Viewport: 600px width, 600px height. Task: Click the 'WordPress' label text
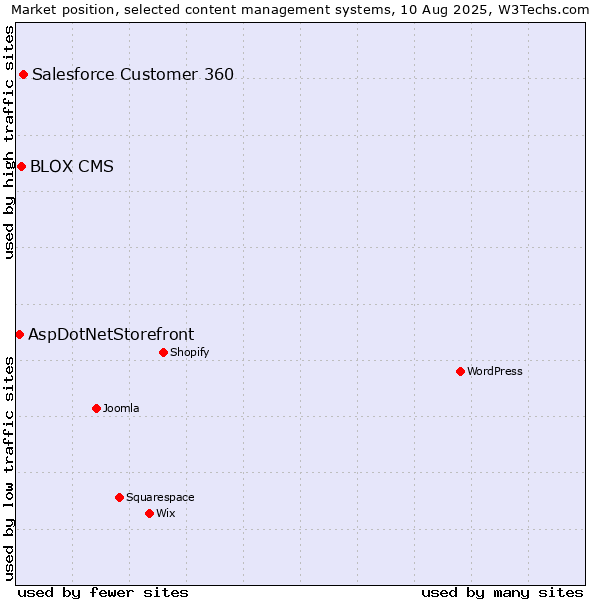495,371
